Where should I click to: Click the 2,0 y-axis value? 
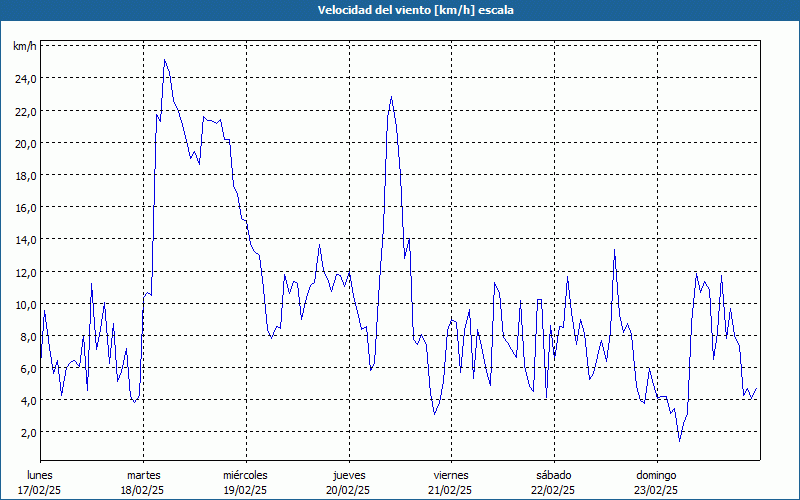tap(28, 433)
